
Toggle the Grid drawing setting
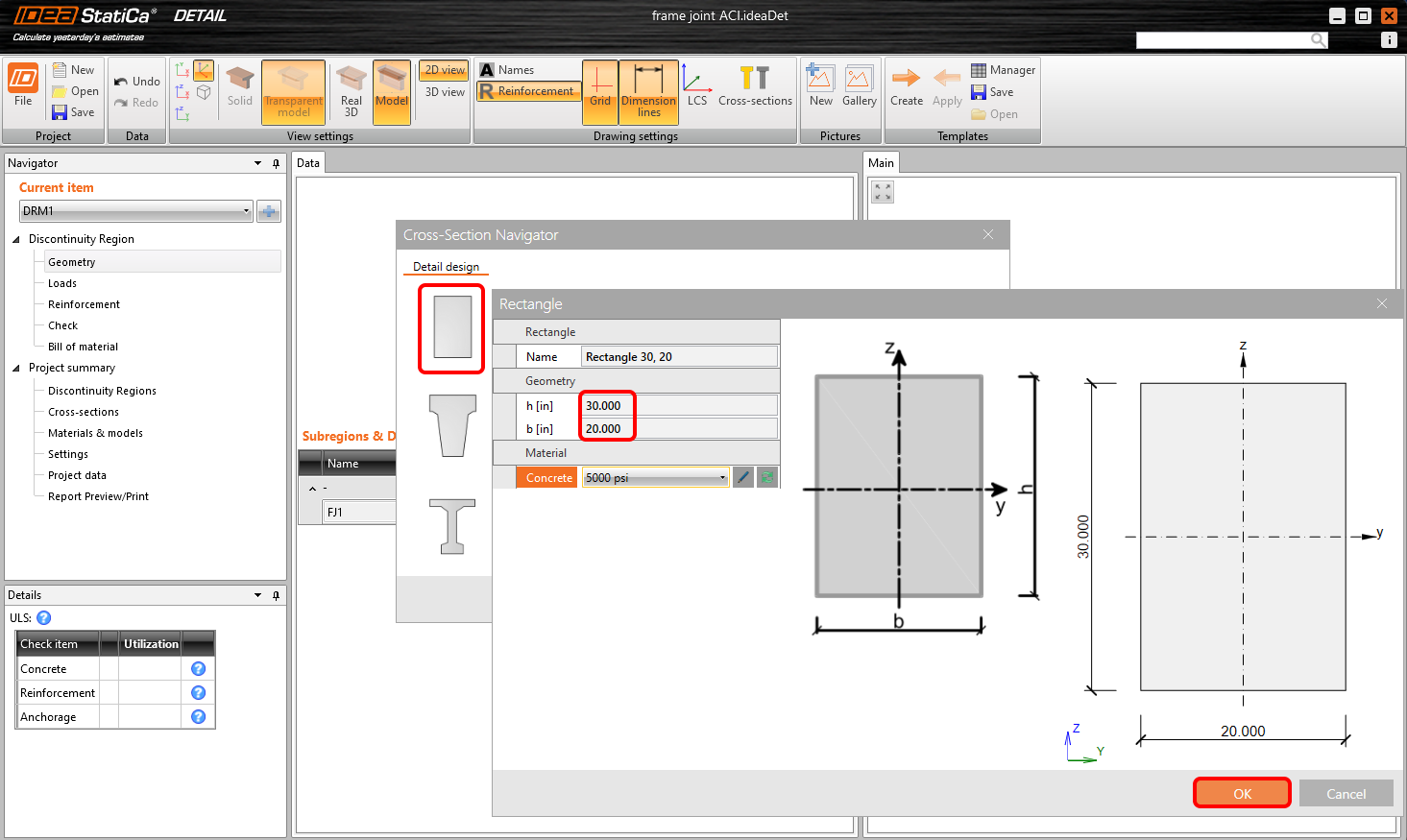click(600, 91)
